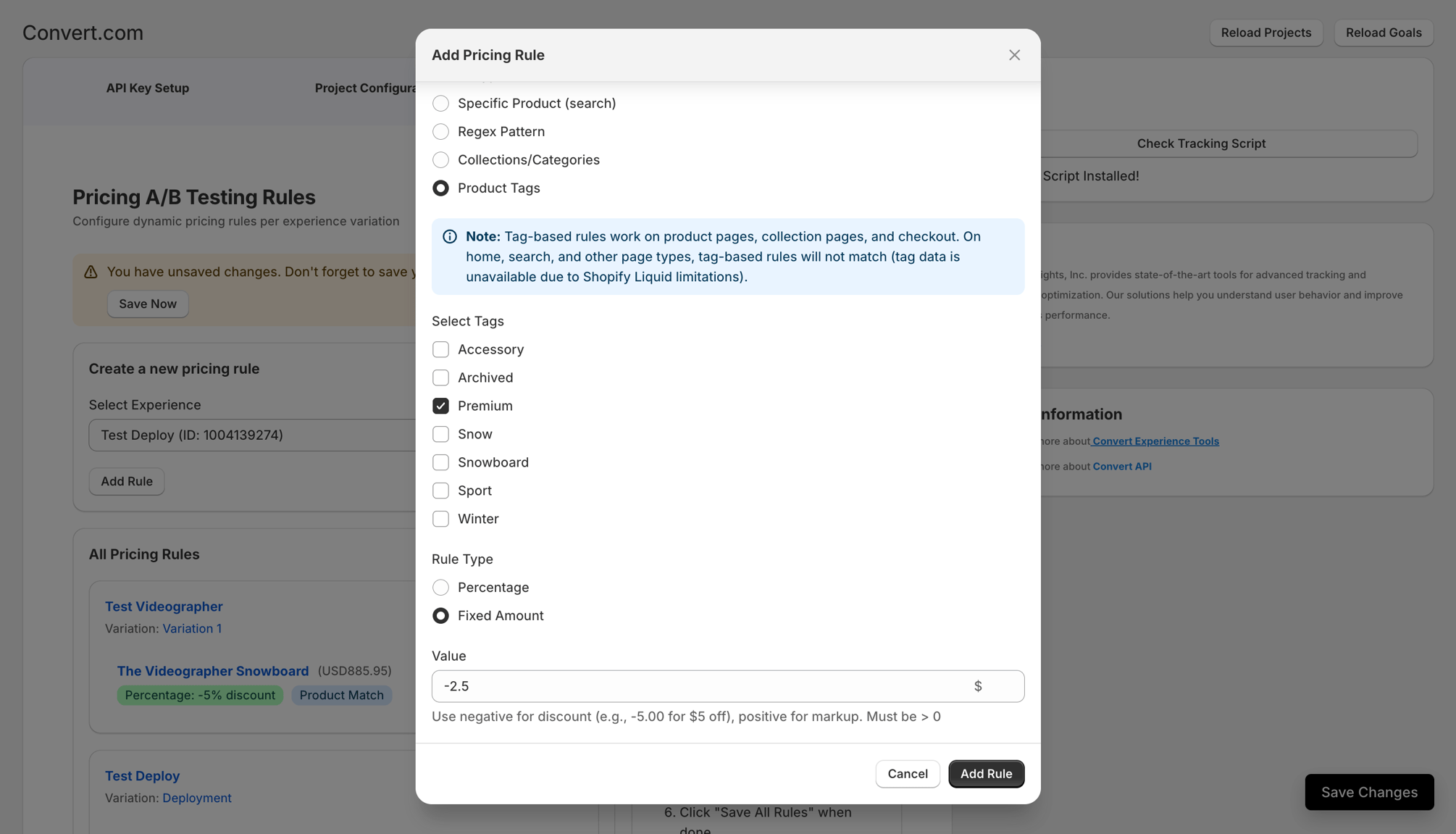Enable the Snow tag checkbox
This screenshot has width=1456, height=834.
(440, 434)
